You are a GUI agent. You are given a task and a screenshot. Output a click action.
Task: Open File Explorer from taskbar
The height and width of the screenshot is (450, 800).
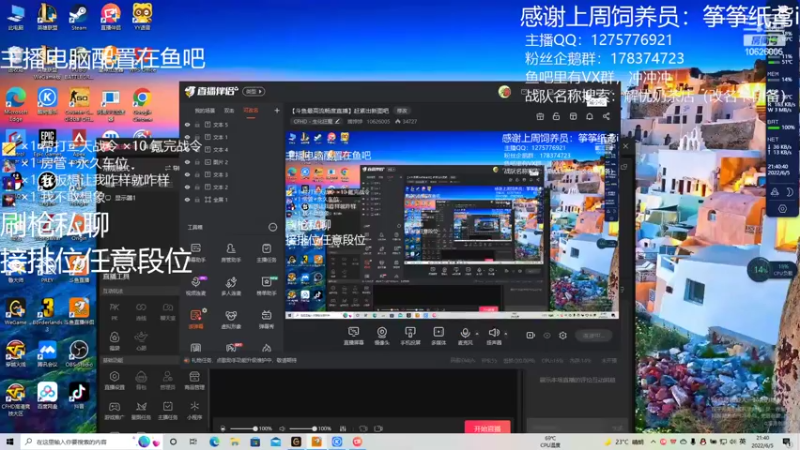click(234, 441)
